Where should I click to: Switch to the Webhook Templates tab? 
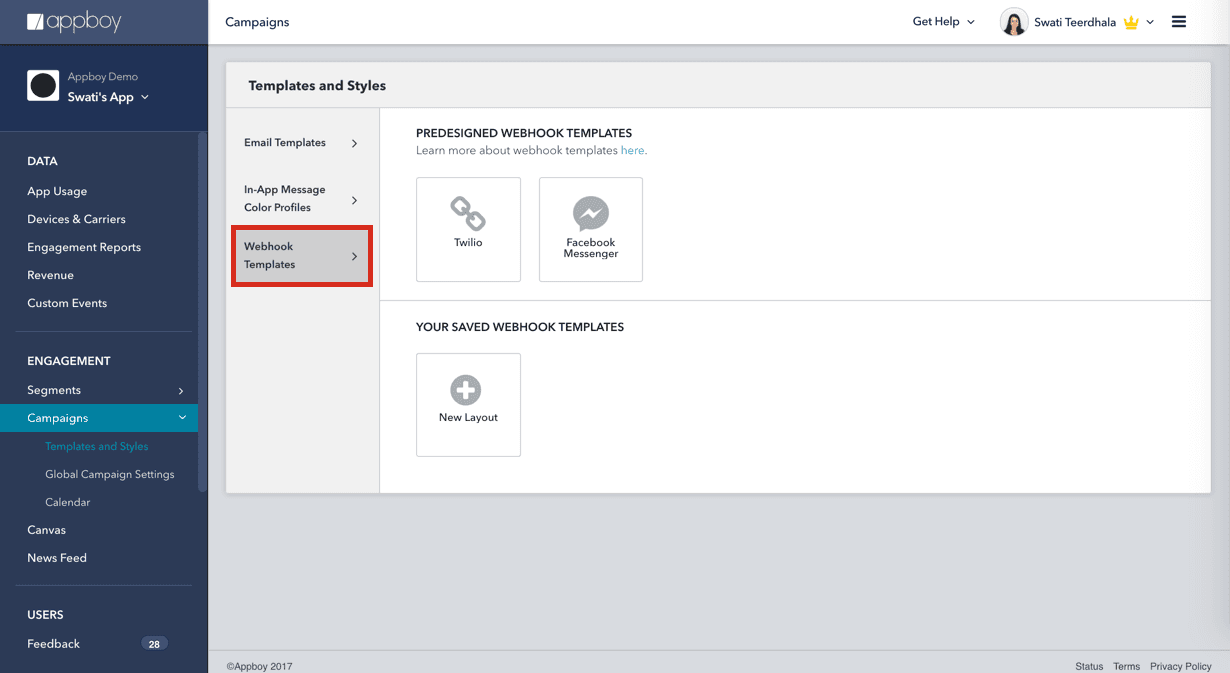301,256
